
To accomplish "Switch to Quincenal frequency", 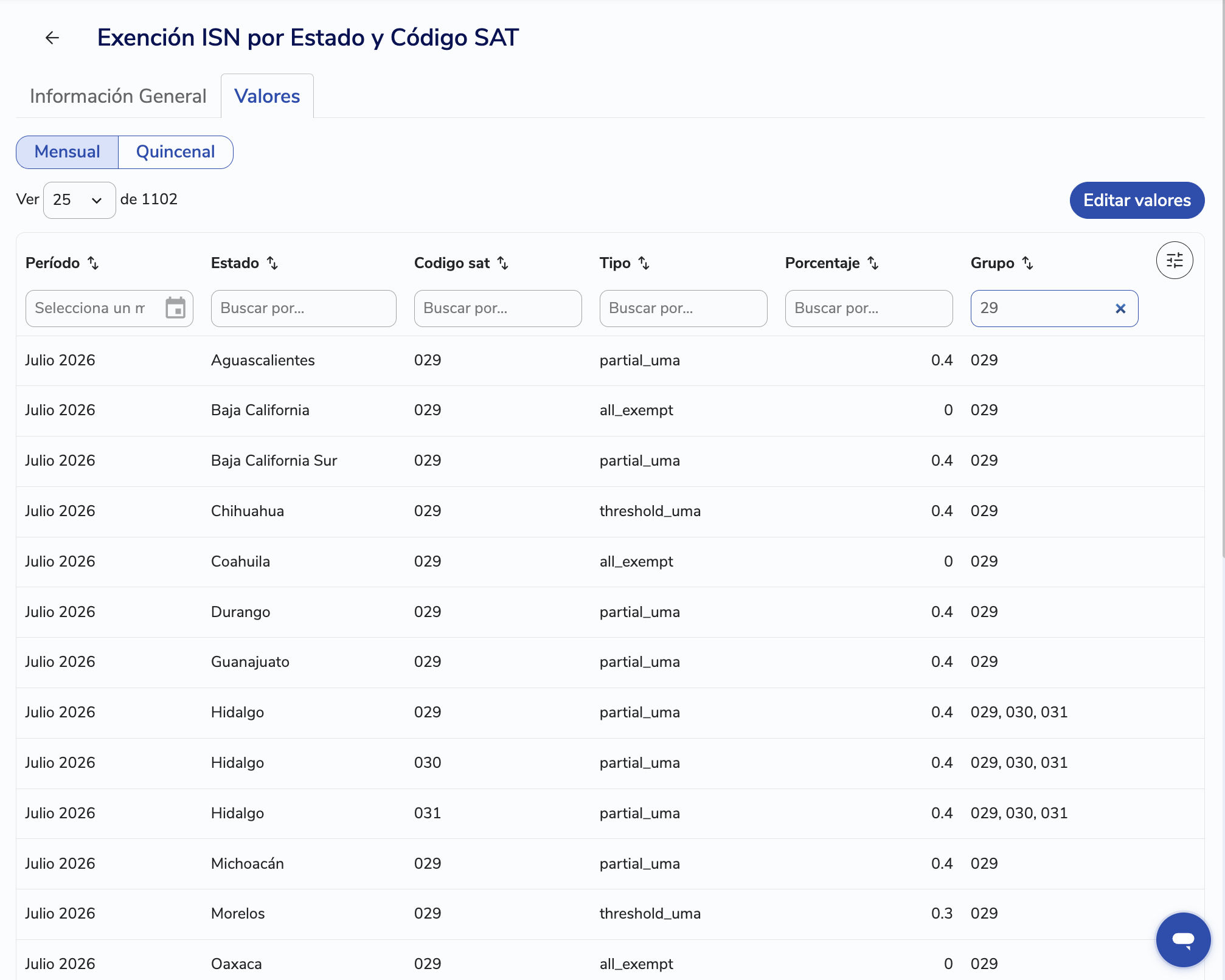I will 176,152.
